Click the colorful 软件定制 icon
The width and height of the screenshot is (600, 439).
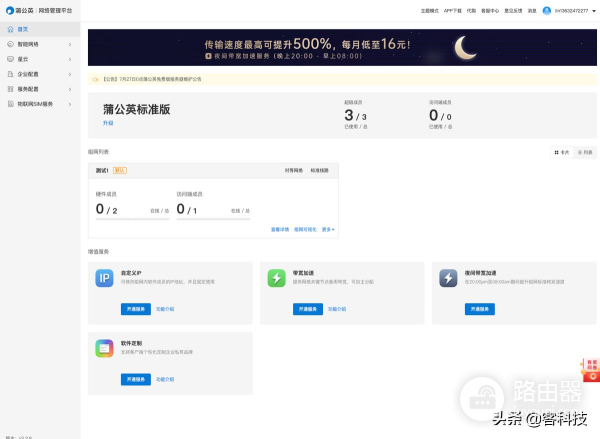[x=103, y=348]
